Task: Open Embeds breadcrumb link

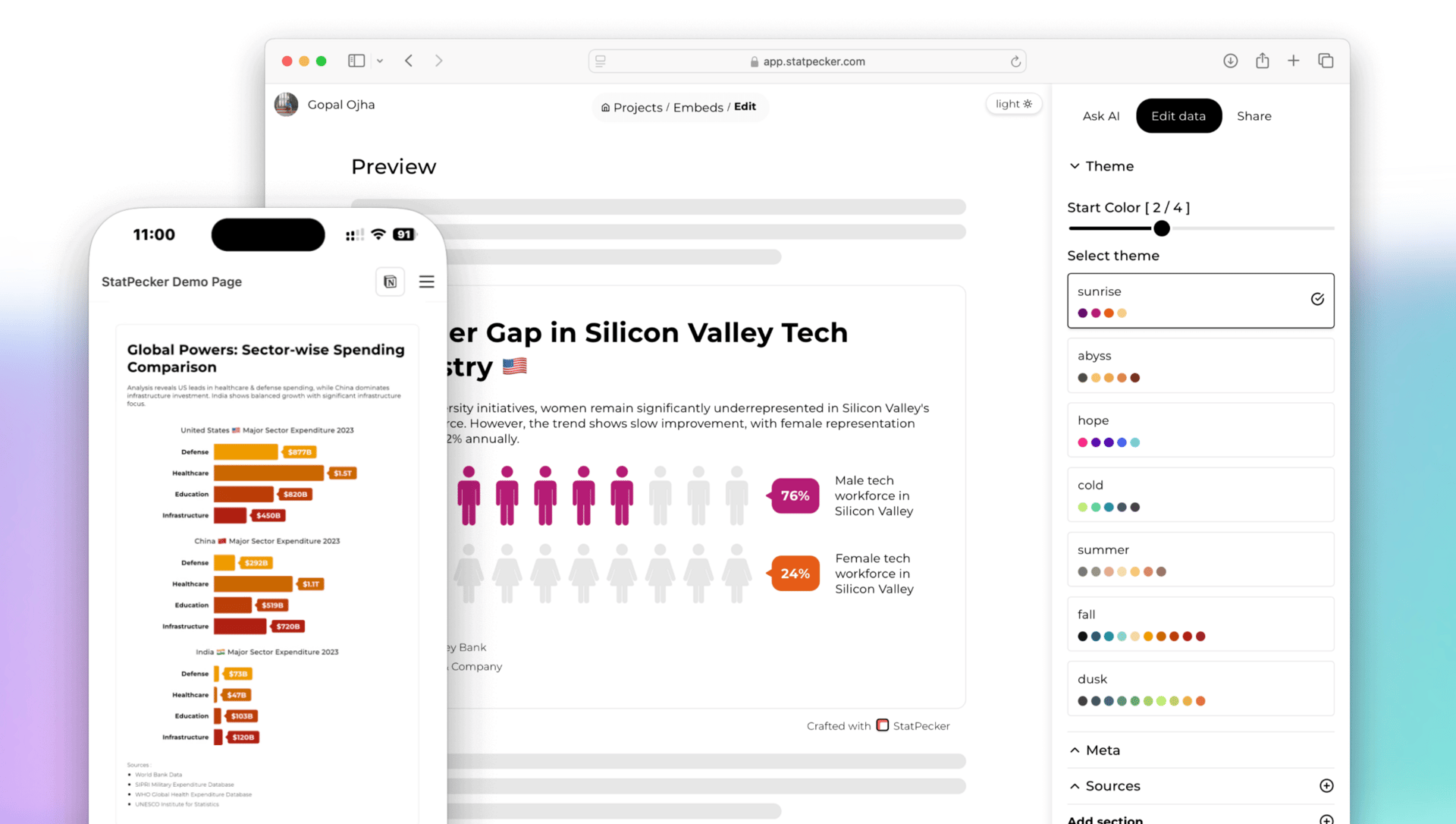Action: click(698, 108)
